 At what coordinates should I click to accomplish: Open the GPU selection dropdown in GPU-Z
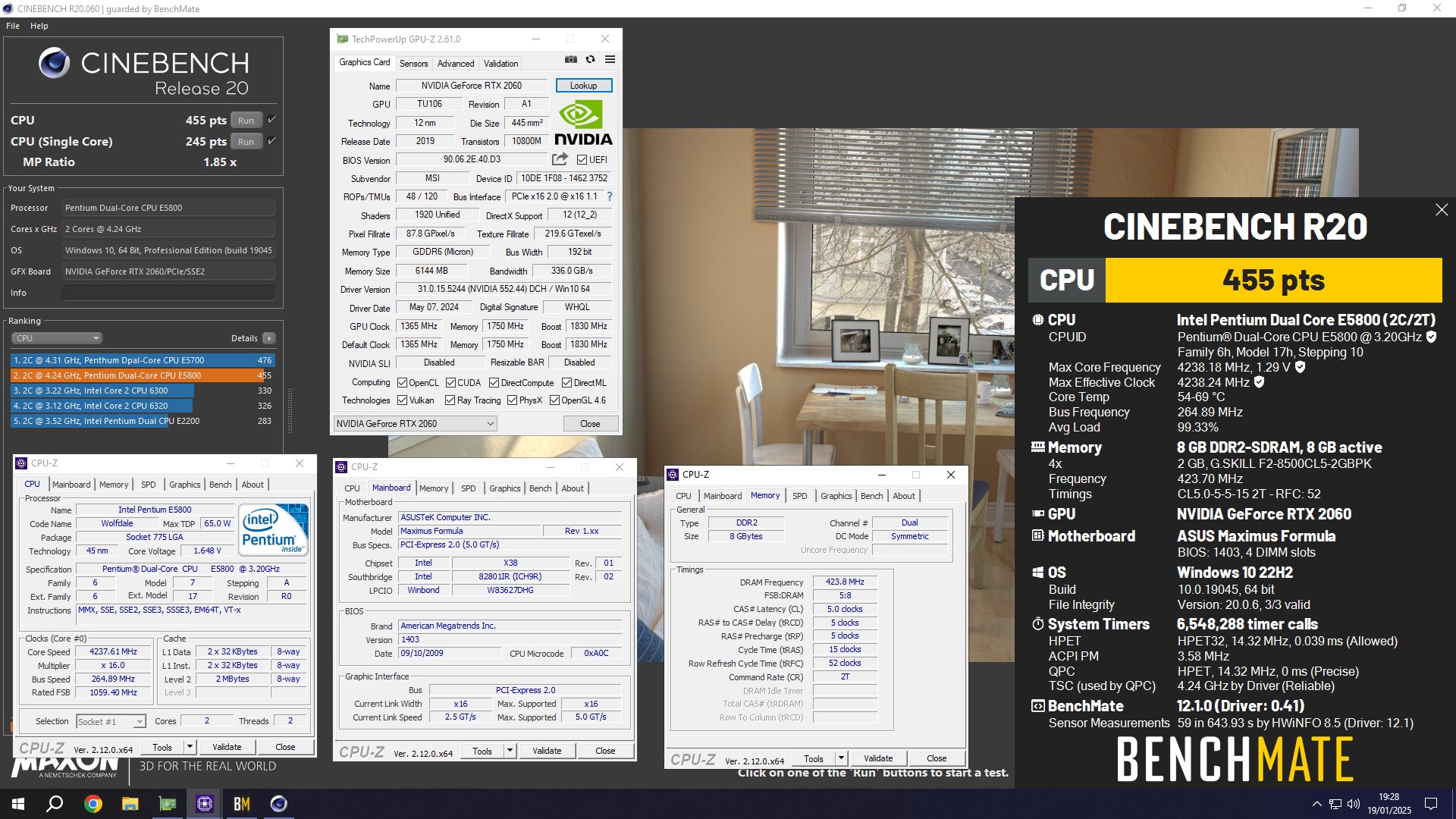(x=415, y=424)
